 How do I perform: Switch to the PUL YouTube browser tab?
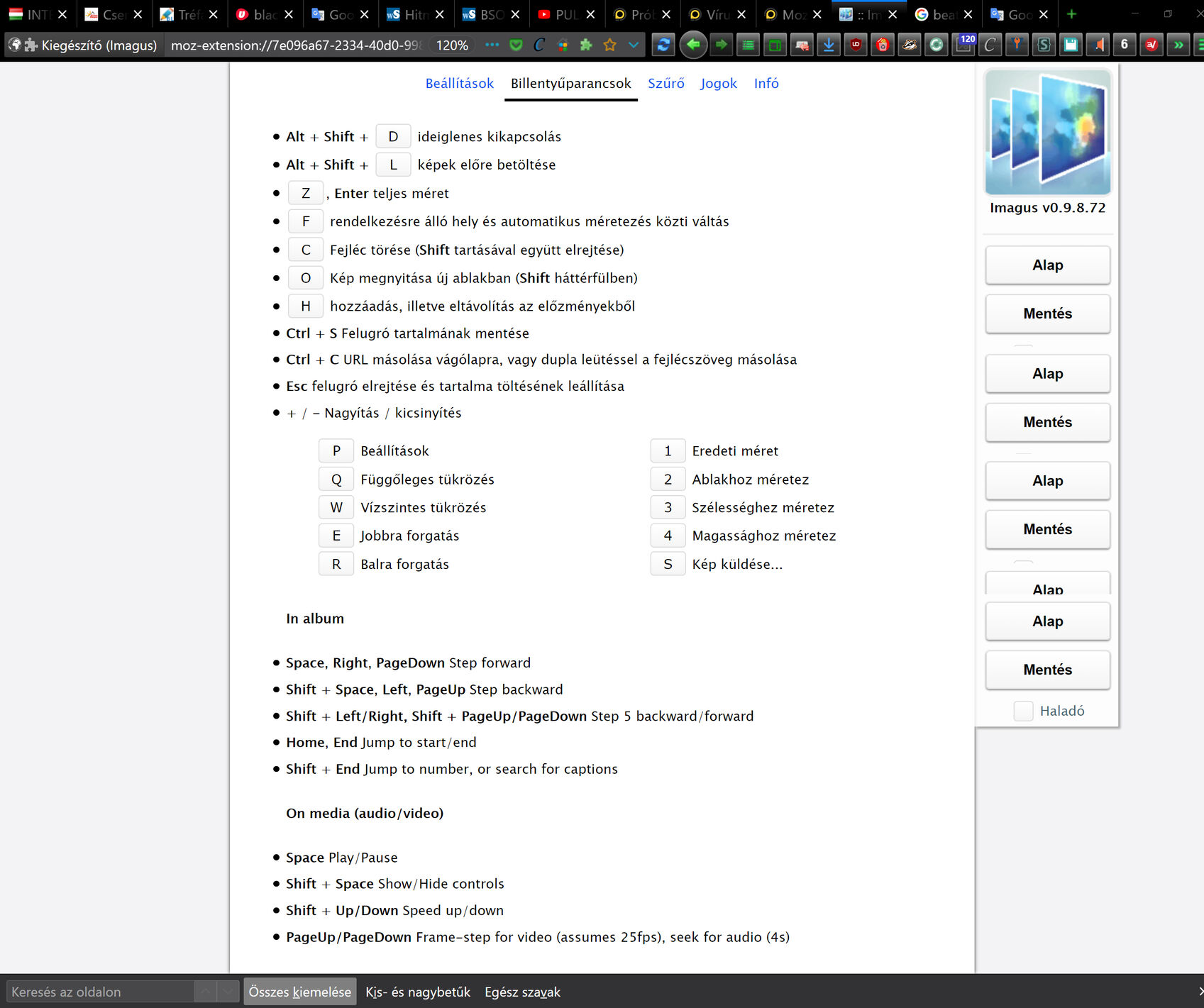tap(566, 14)
